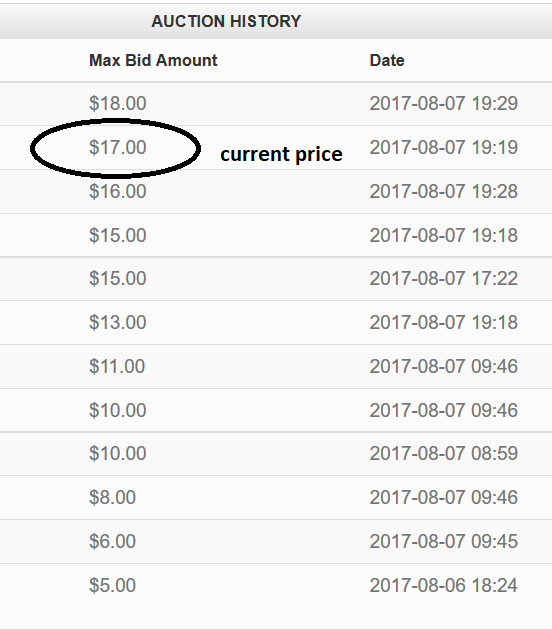Select the $18.00 bid amount
The width and height of the screenshot is (552, 630).
pyautogui.click(x=117, y=103)
